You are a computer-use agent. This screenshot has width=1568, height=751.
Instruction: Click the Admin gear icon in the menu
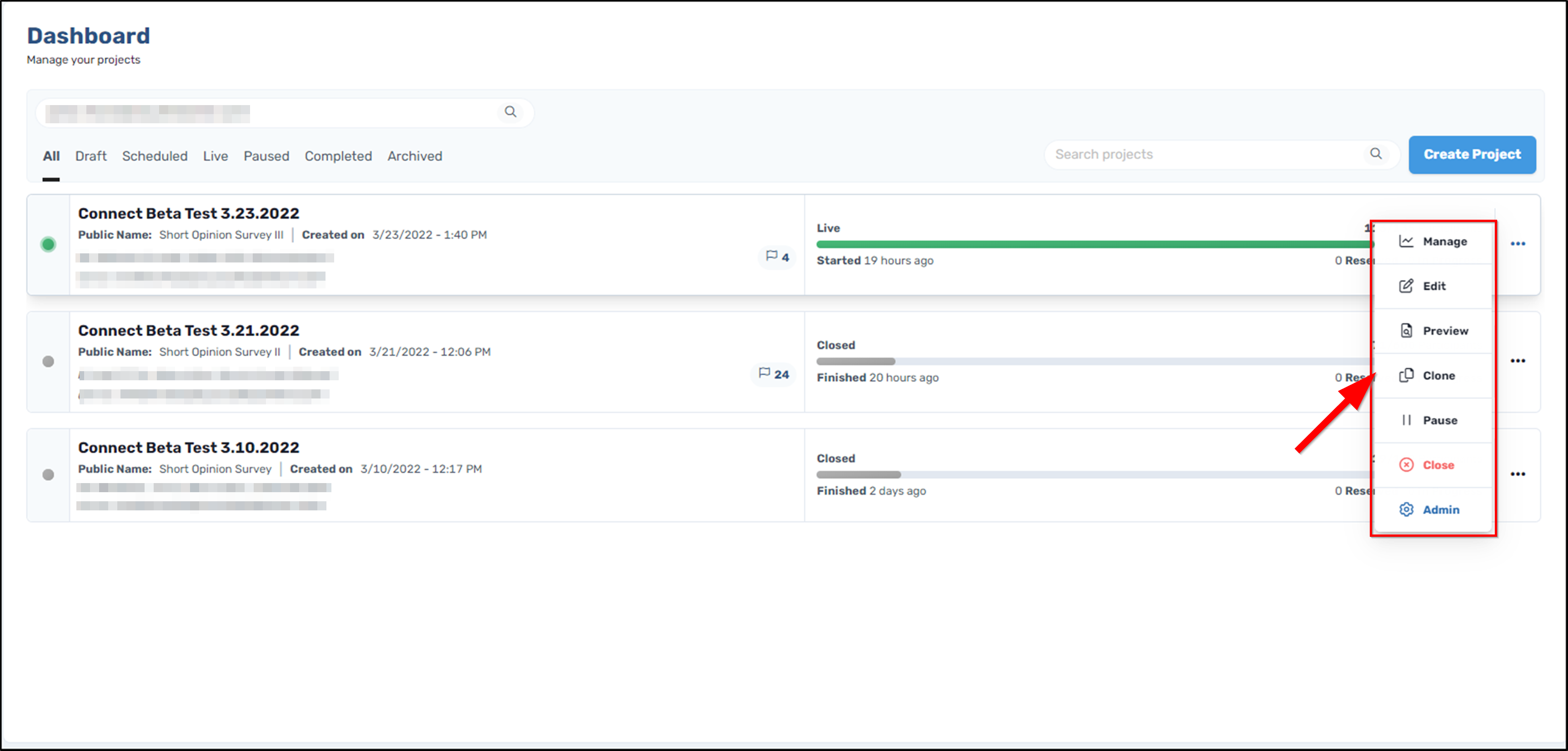click(x=1406, y=509)
